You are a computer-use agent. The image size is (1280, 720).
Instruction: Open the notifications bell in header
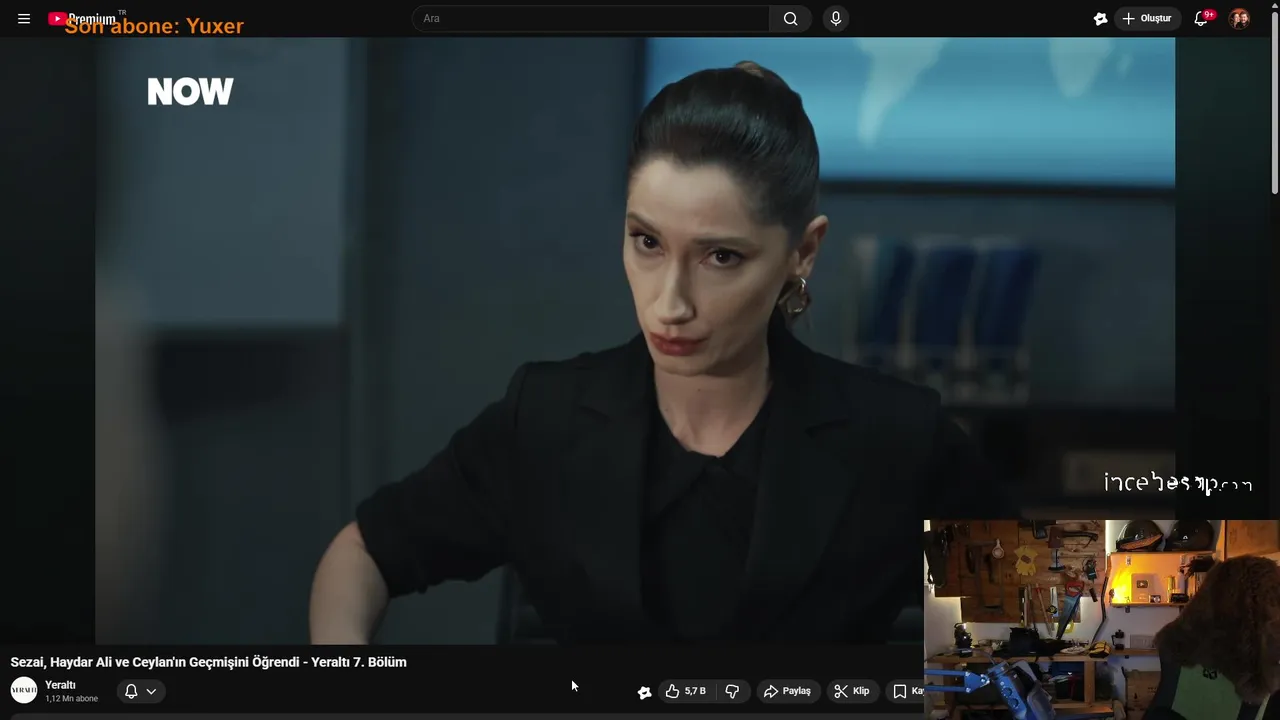pyautogui.click(x=1202, y=19)
